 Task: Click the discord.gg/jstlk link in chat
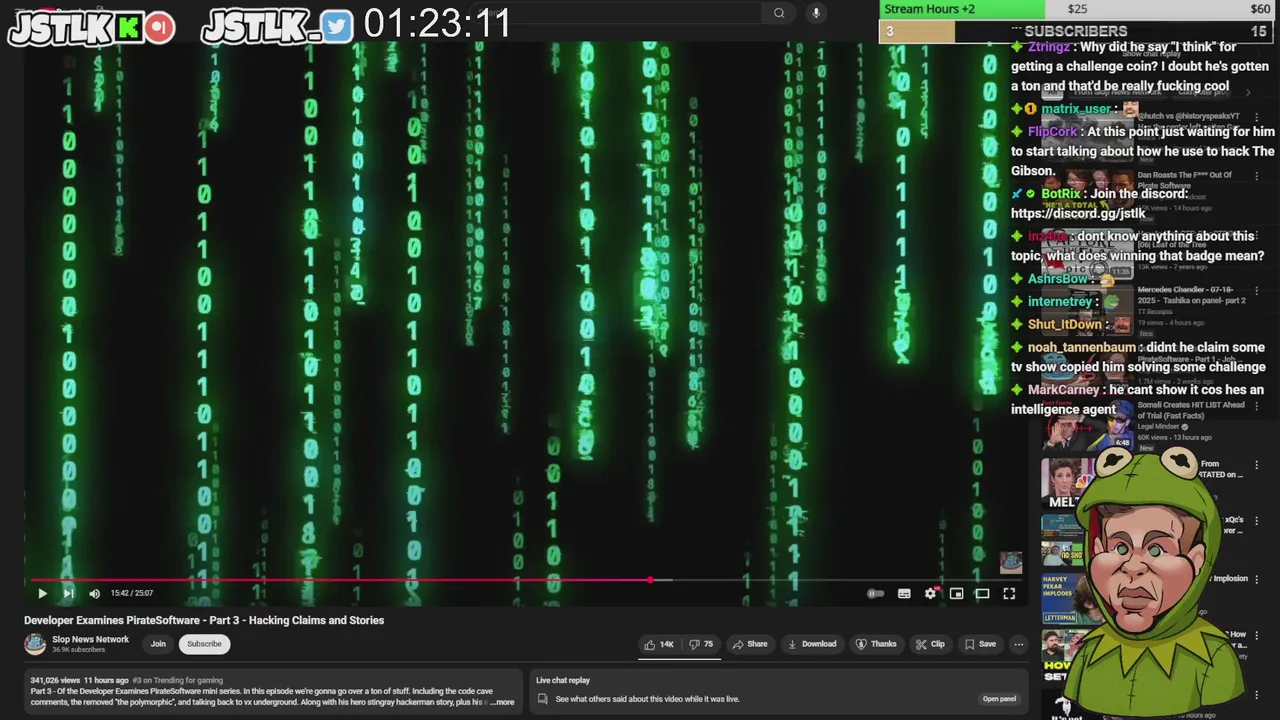(1078, 213)
